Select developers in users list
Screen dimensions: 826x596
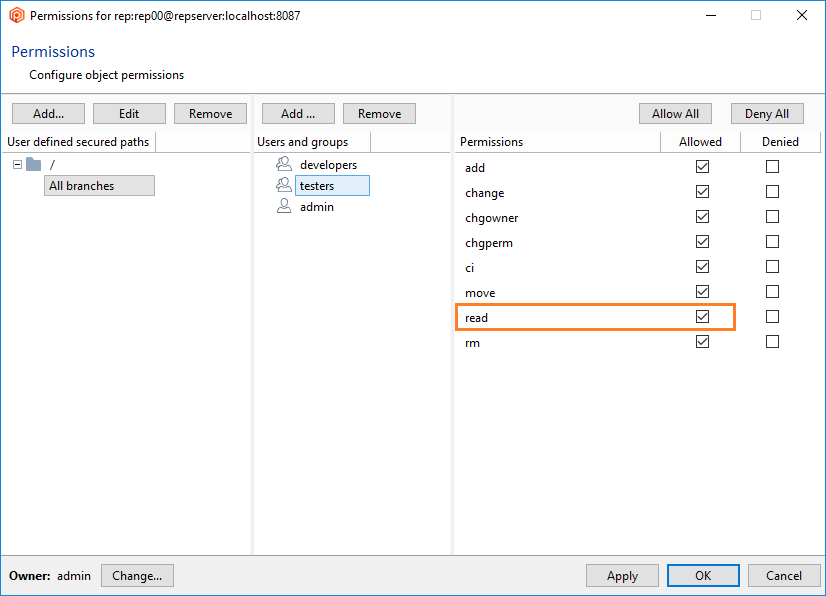click(328, 164)
